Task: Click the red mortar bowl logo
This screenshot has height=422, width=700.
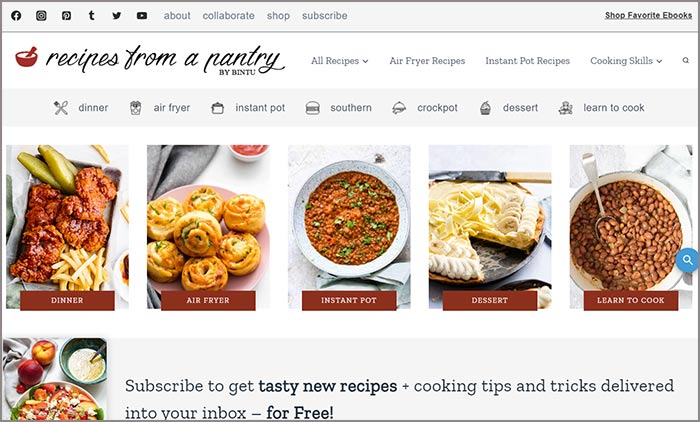Action: click(26, 57)
